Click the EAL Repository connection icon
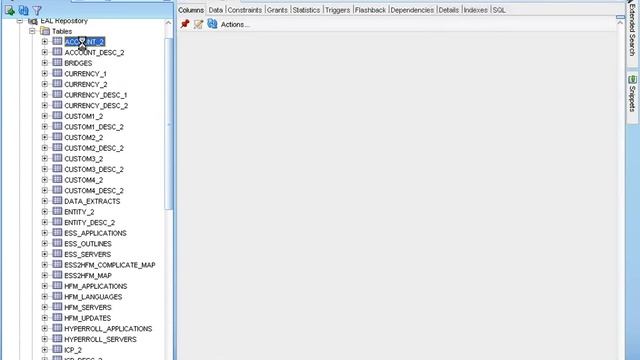The width and height of the screenshot is (640, 360). point(33,21)
